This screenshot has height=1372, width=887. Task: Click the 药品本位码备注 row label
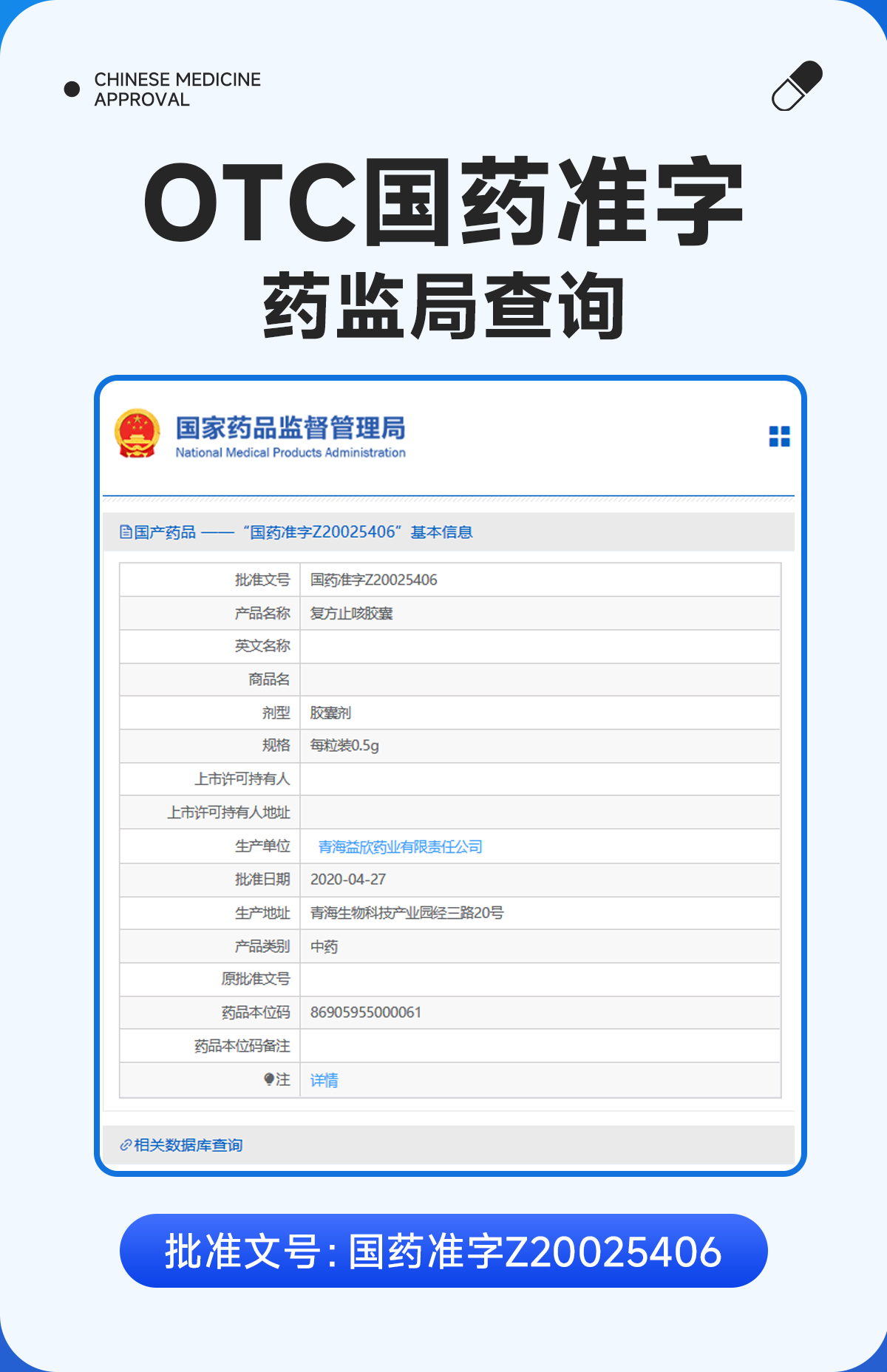242,1045
